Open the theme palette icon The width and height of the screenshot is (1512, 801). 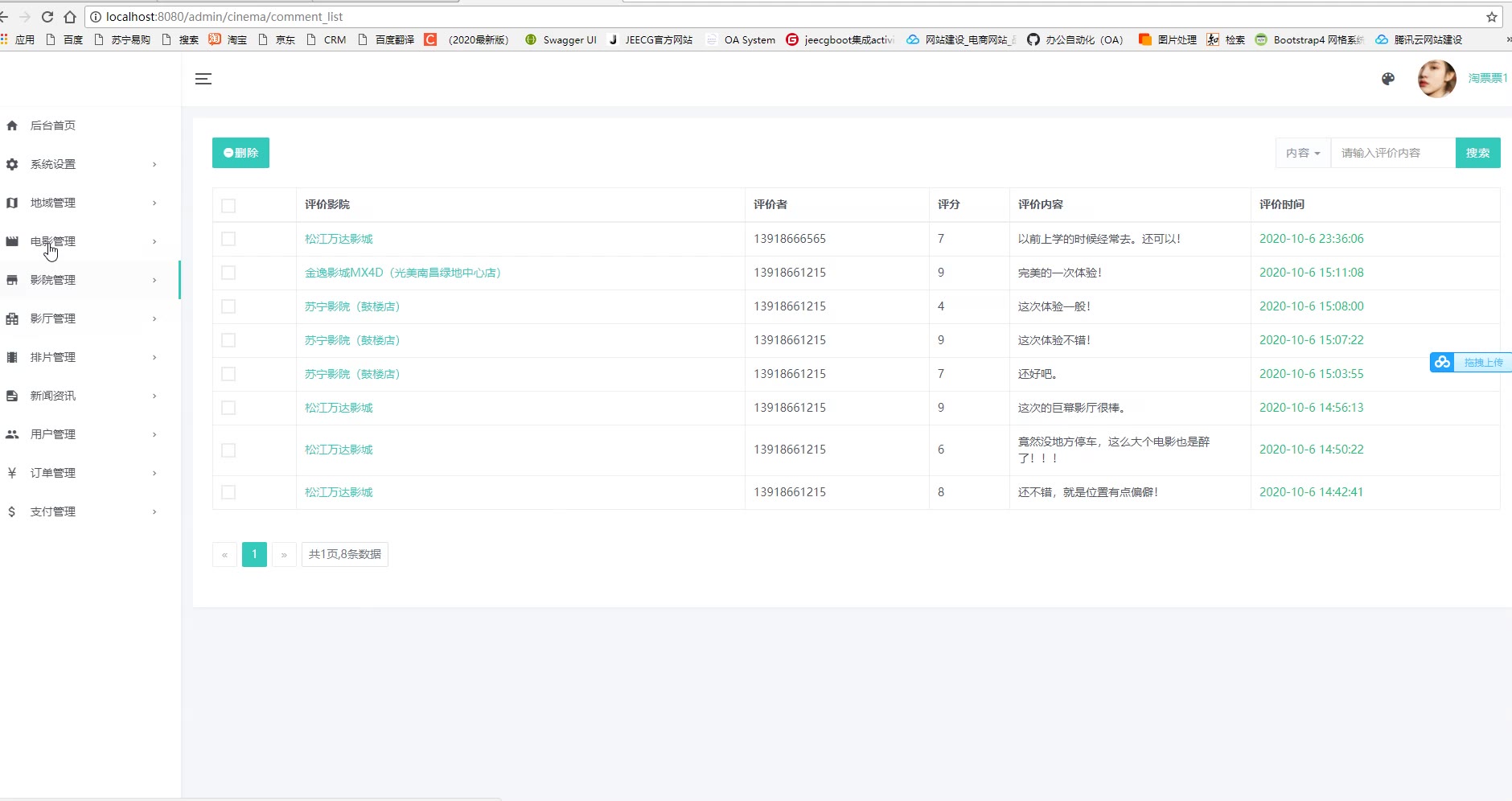click(1387, 79)
